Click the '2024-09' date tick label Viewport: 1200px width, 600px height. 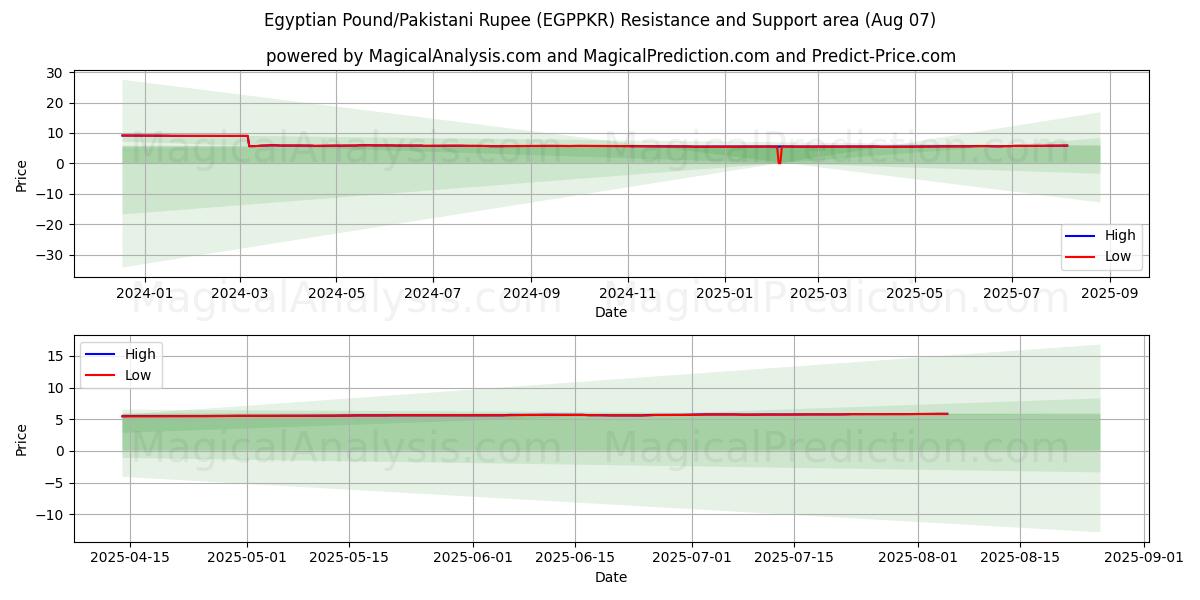point(530,294)
